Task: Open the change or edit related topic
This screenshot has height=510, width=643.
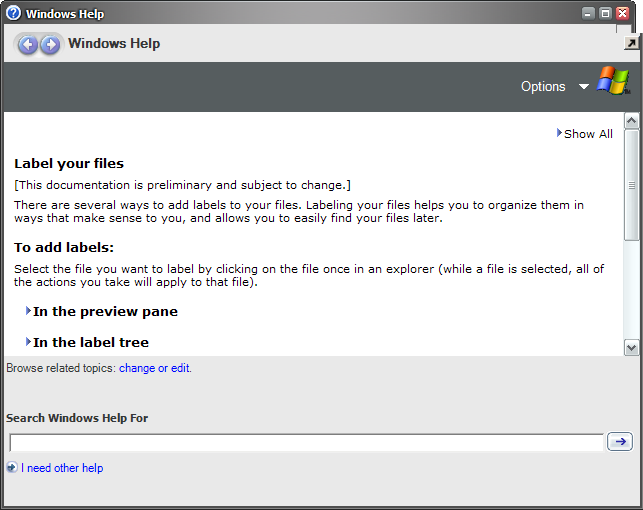Action: tap(154, 368)
